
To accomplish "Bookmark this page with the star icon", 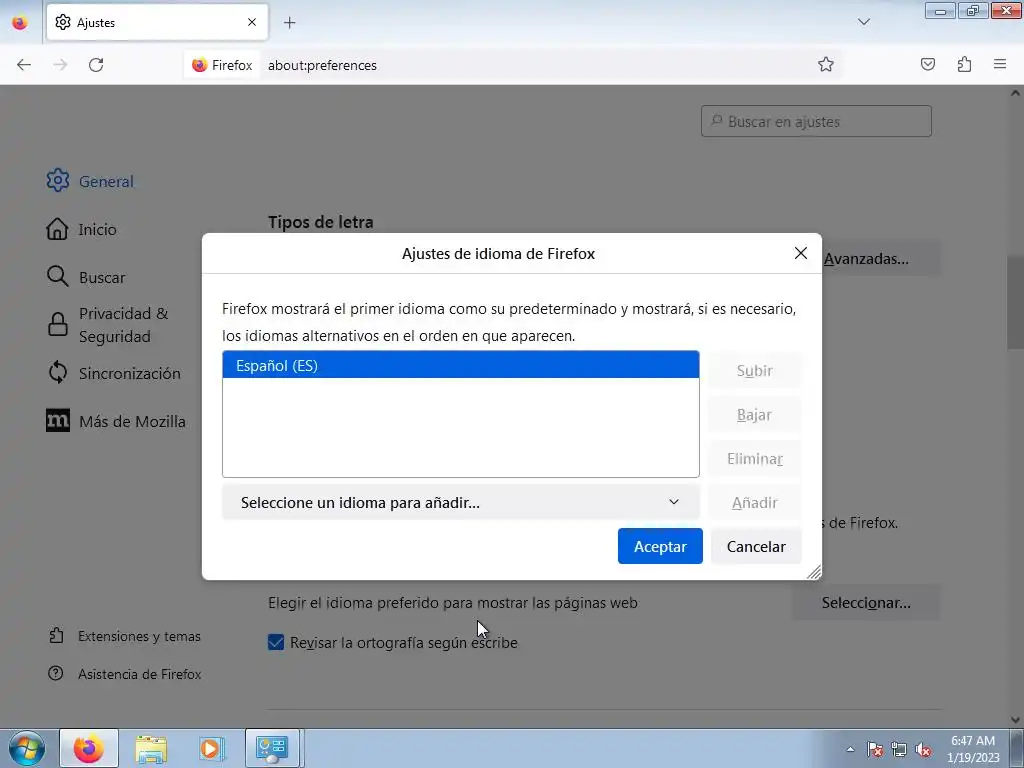I will (x=825, y=64).
